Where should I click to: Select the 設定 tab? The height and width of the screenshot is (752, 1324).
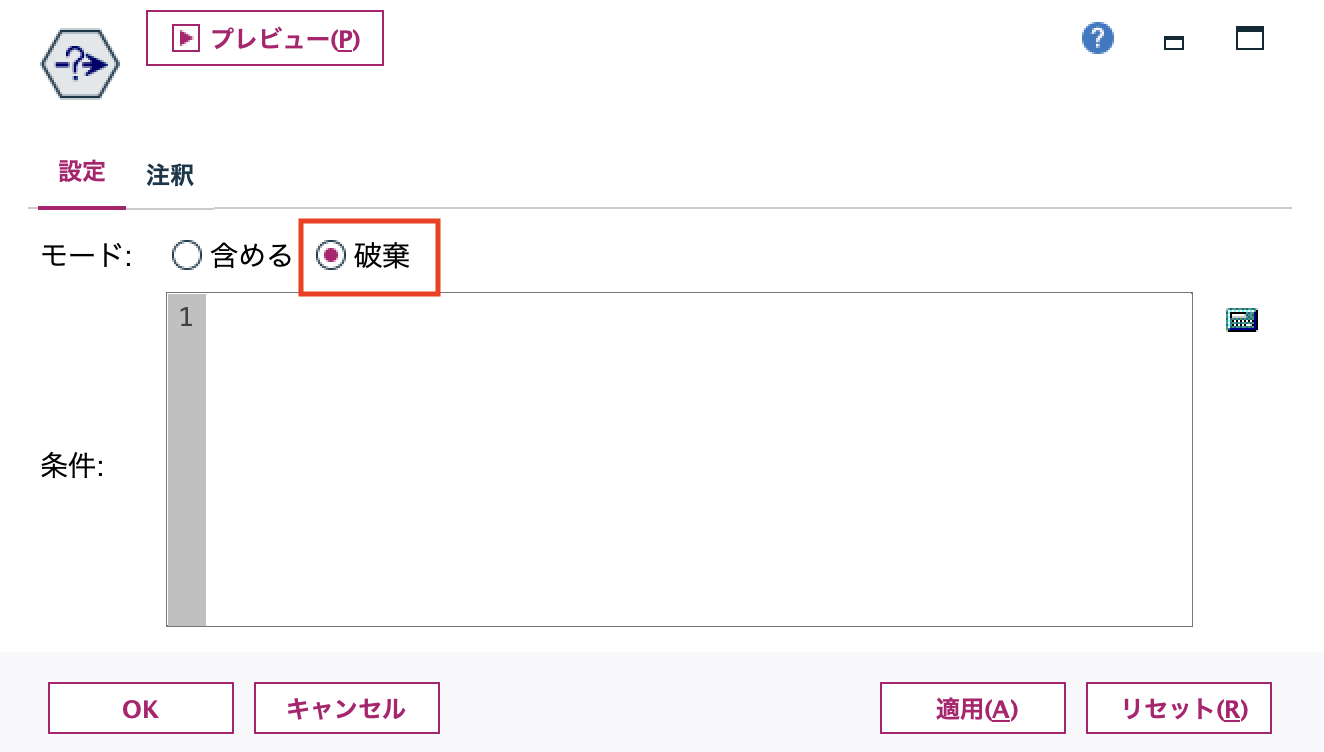(x=80, y=172)
